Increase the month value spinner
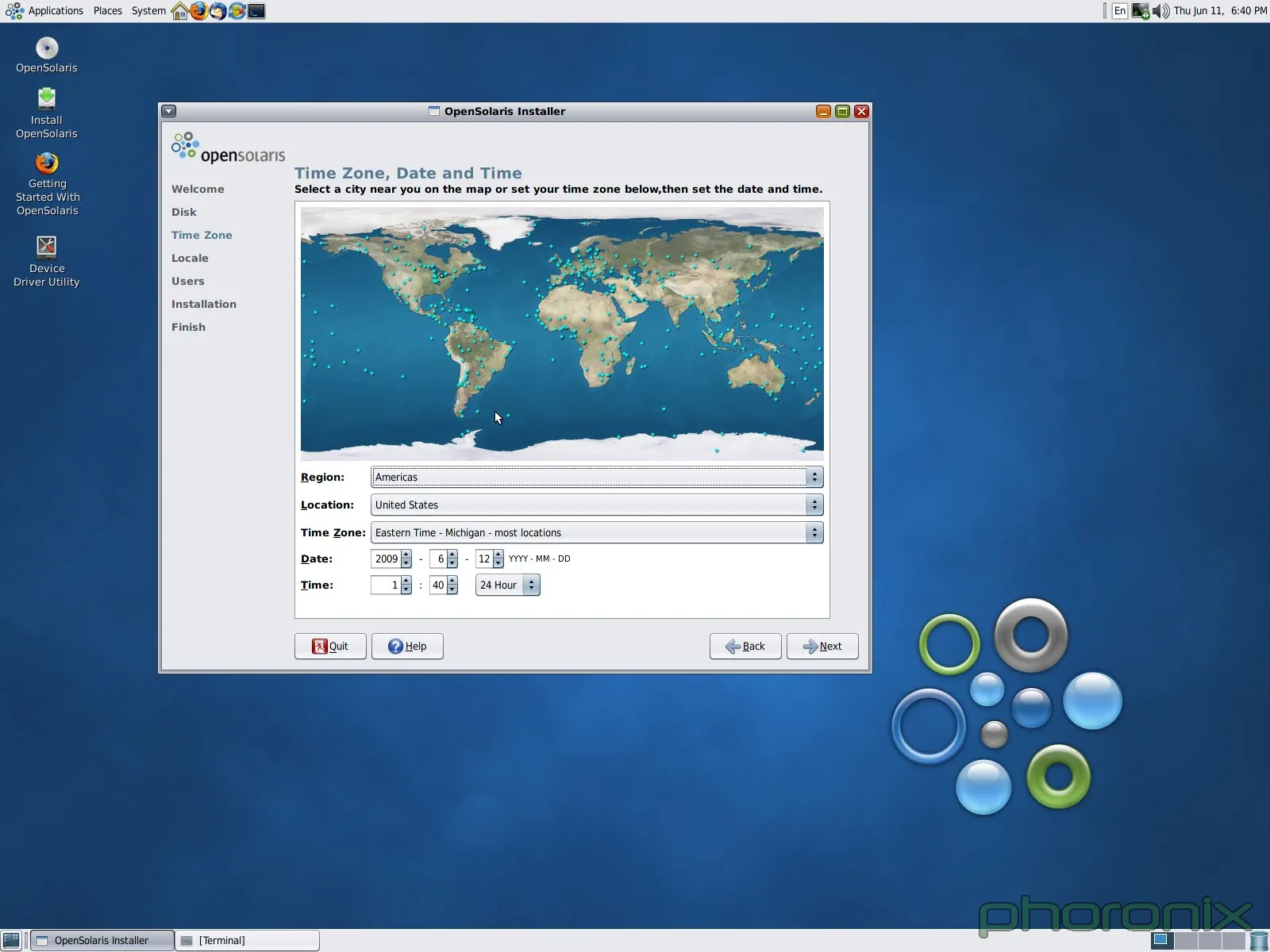 (x=452, y=555)
